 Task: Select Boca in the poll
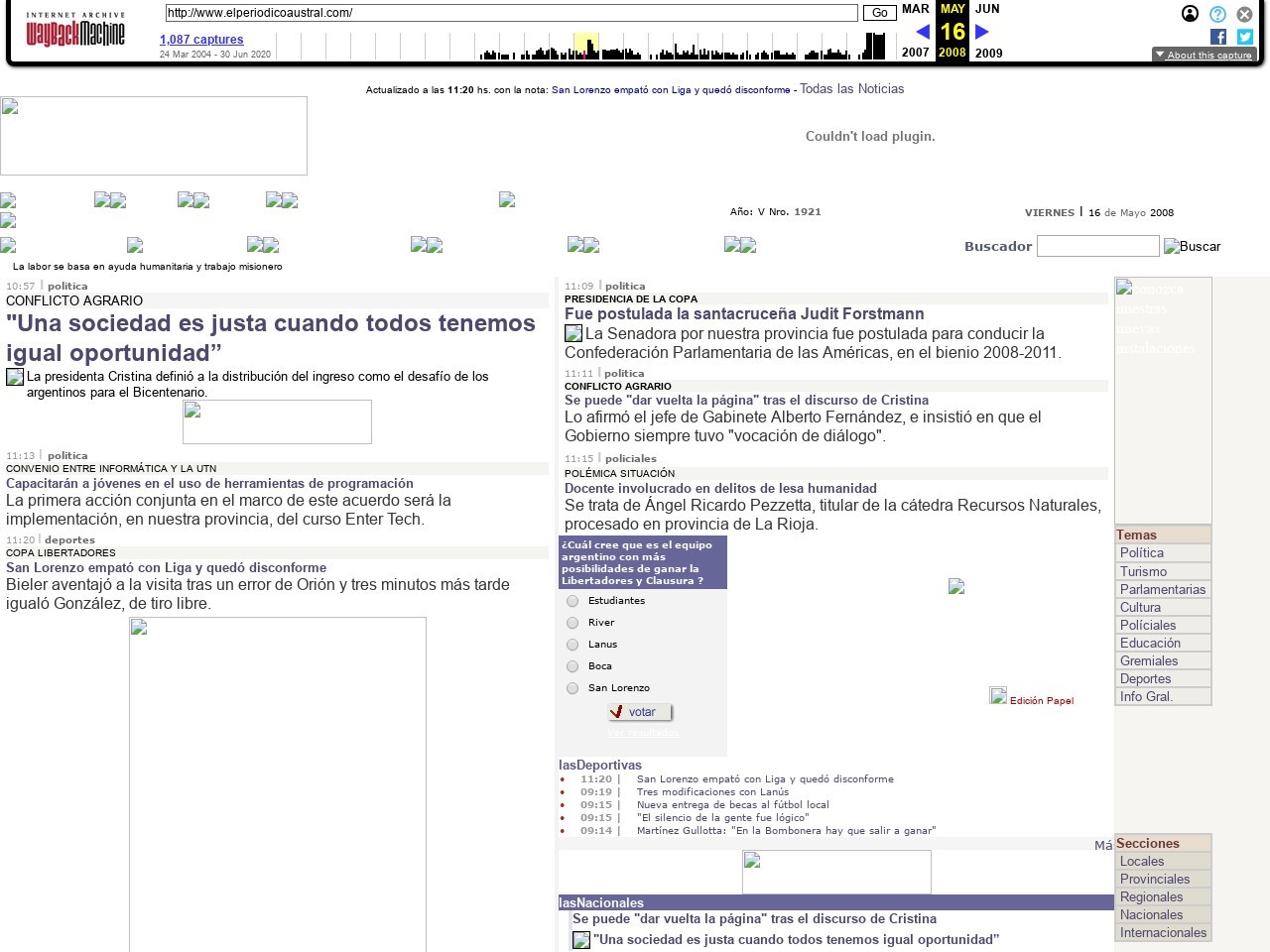(572, 666)
